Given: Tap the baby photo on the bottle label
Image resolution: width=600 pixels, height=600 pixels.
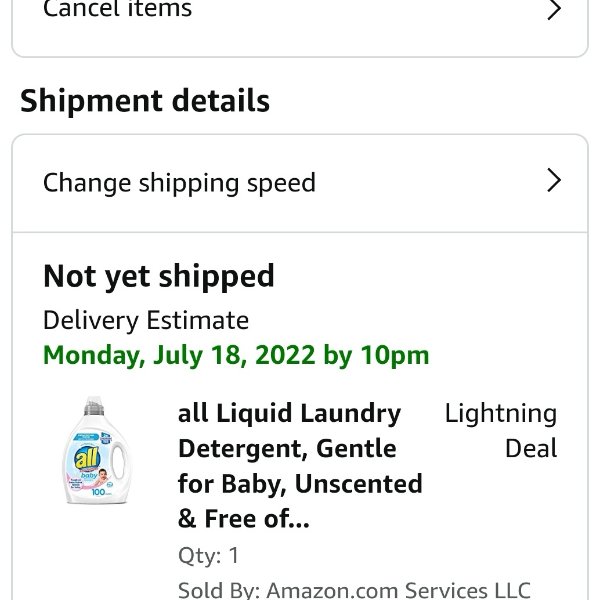Looking at the screenshot, I should [103, 476].
